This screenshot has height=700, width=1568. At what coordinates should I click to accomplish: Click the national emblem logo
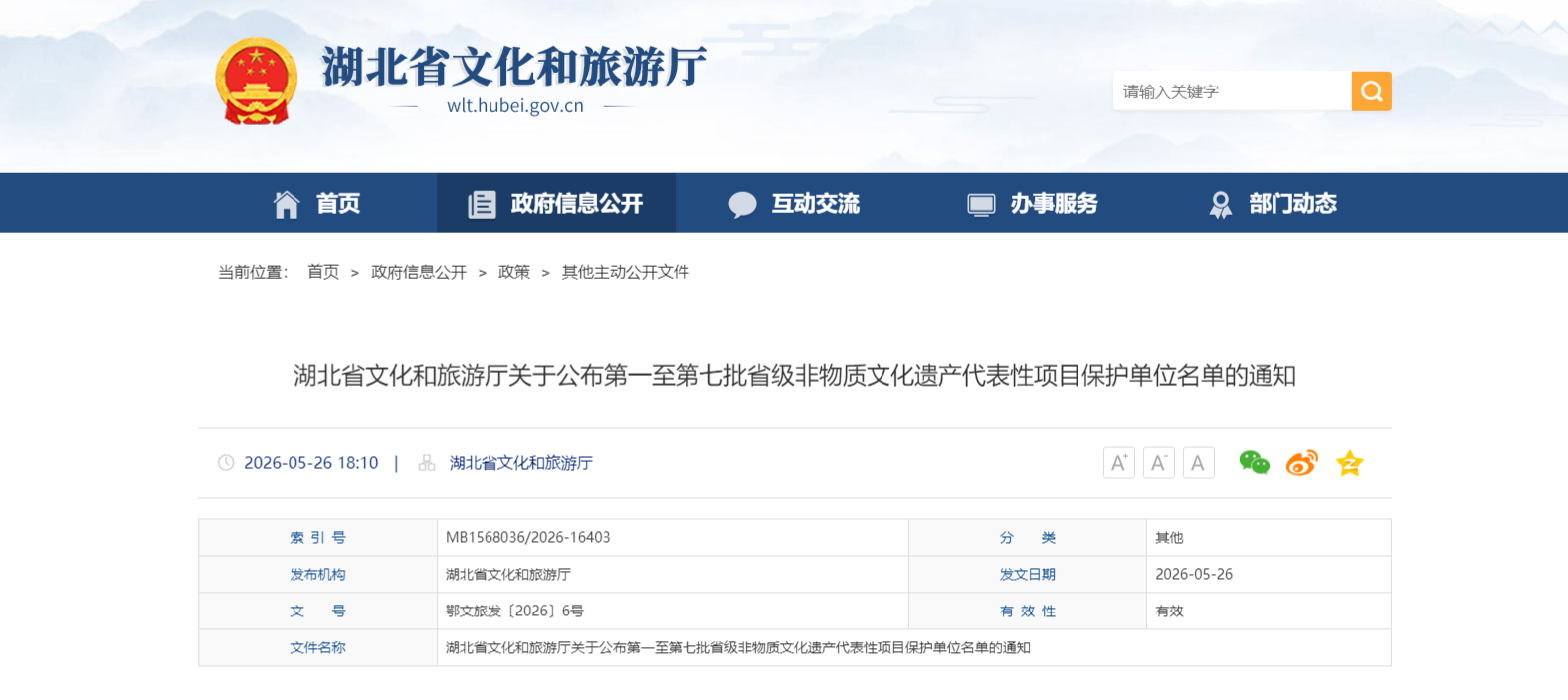pos(257,82)
